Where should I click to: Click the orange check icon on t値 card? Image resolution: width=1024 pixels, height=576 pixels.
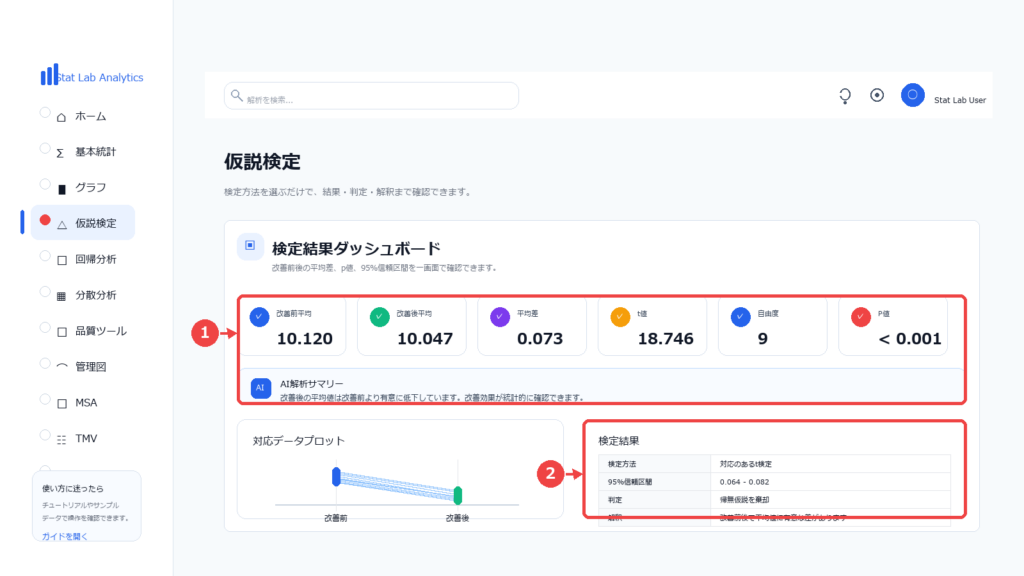[620, 317]
